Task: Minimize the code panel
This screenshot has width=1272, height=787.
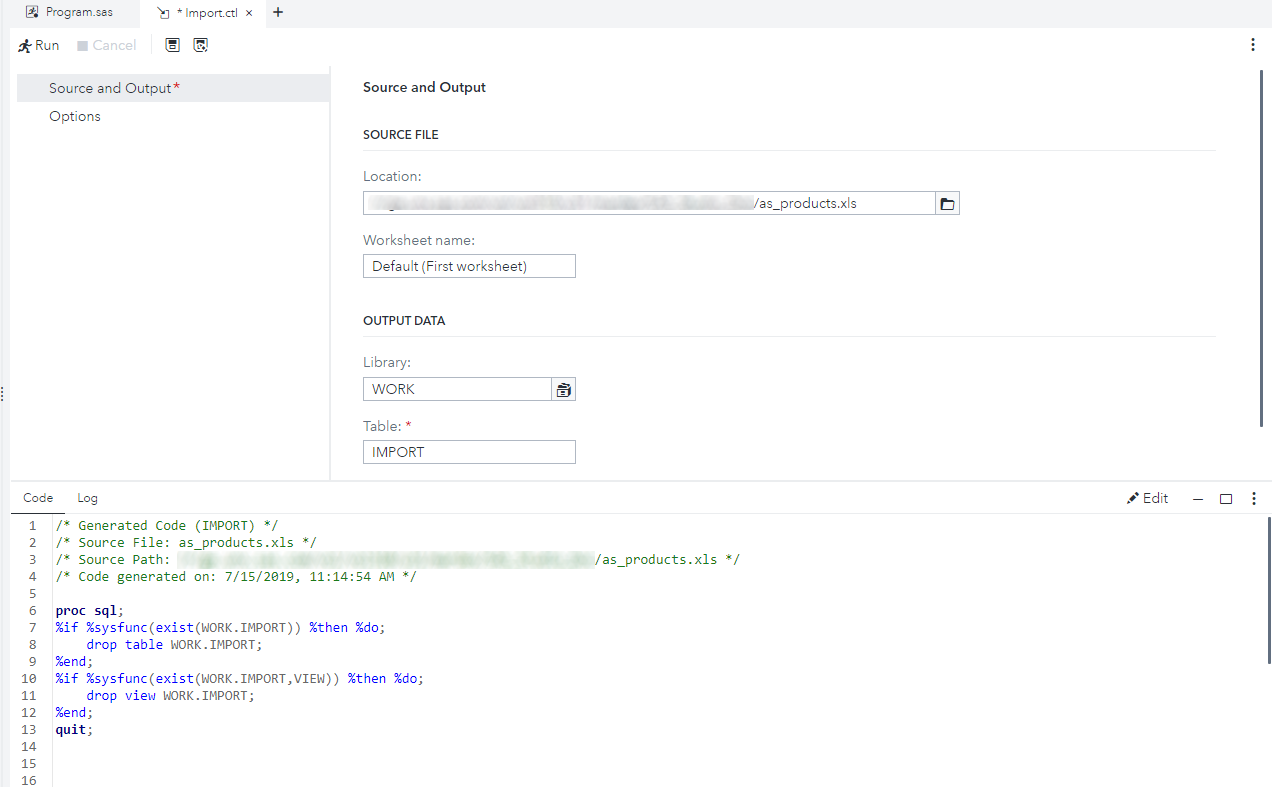Action: click(x=1198, y=499)
